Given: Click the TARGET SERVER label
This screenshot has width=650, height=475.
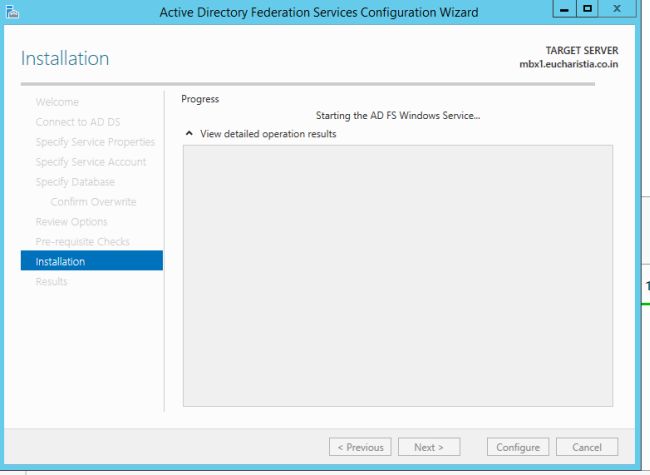Looking at the screenshot, I should pos(582,50).
